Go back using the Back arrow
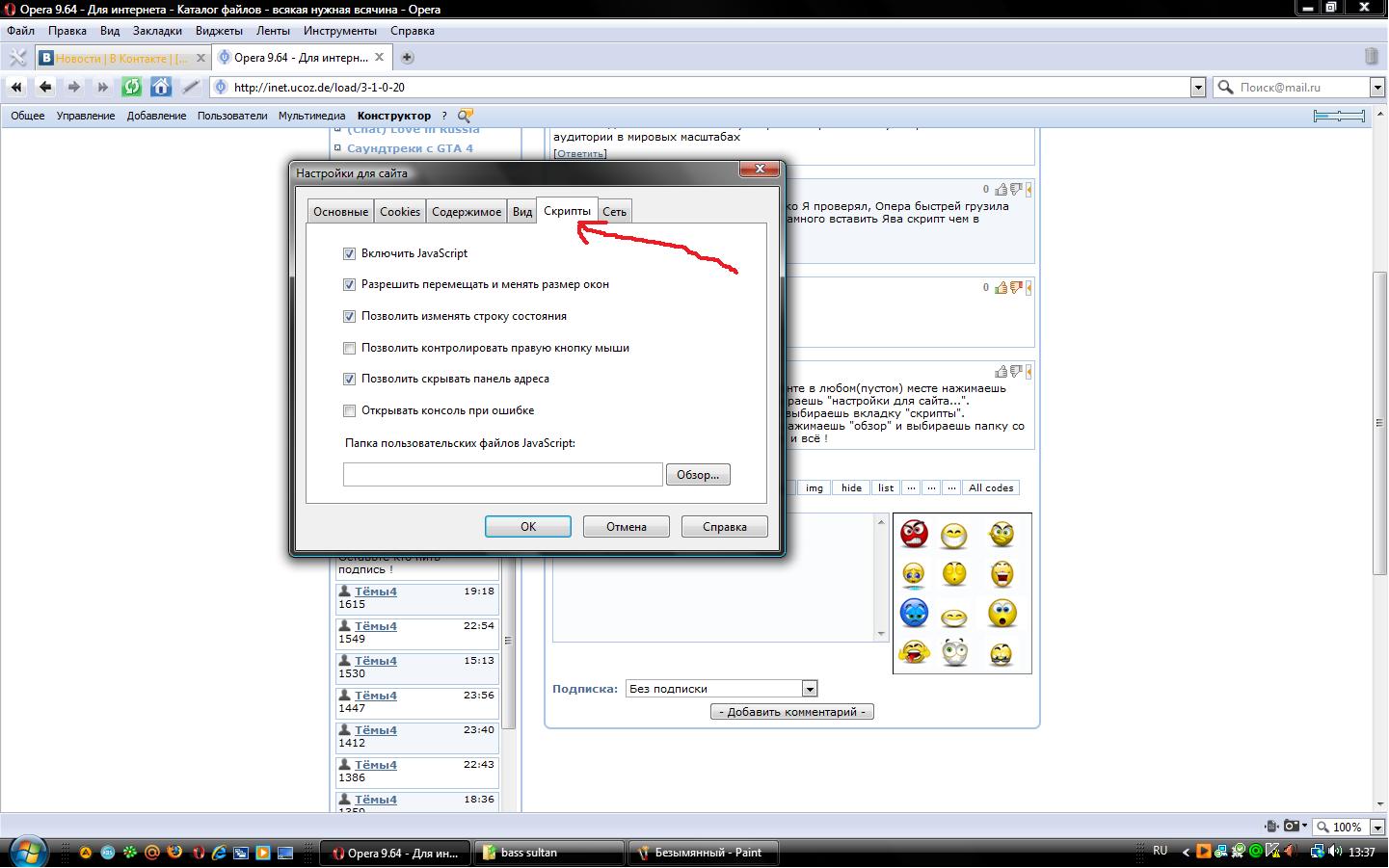Viewport: 1389px width, 868px height. pos(45,87)
